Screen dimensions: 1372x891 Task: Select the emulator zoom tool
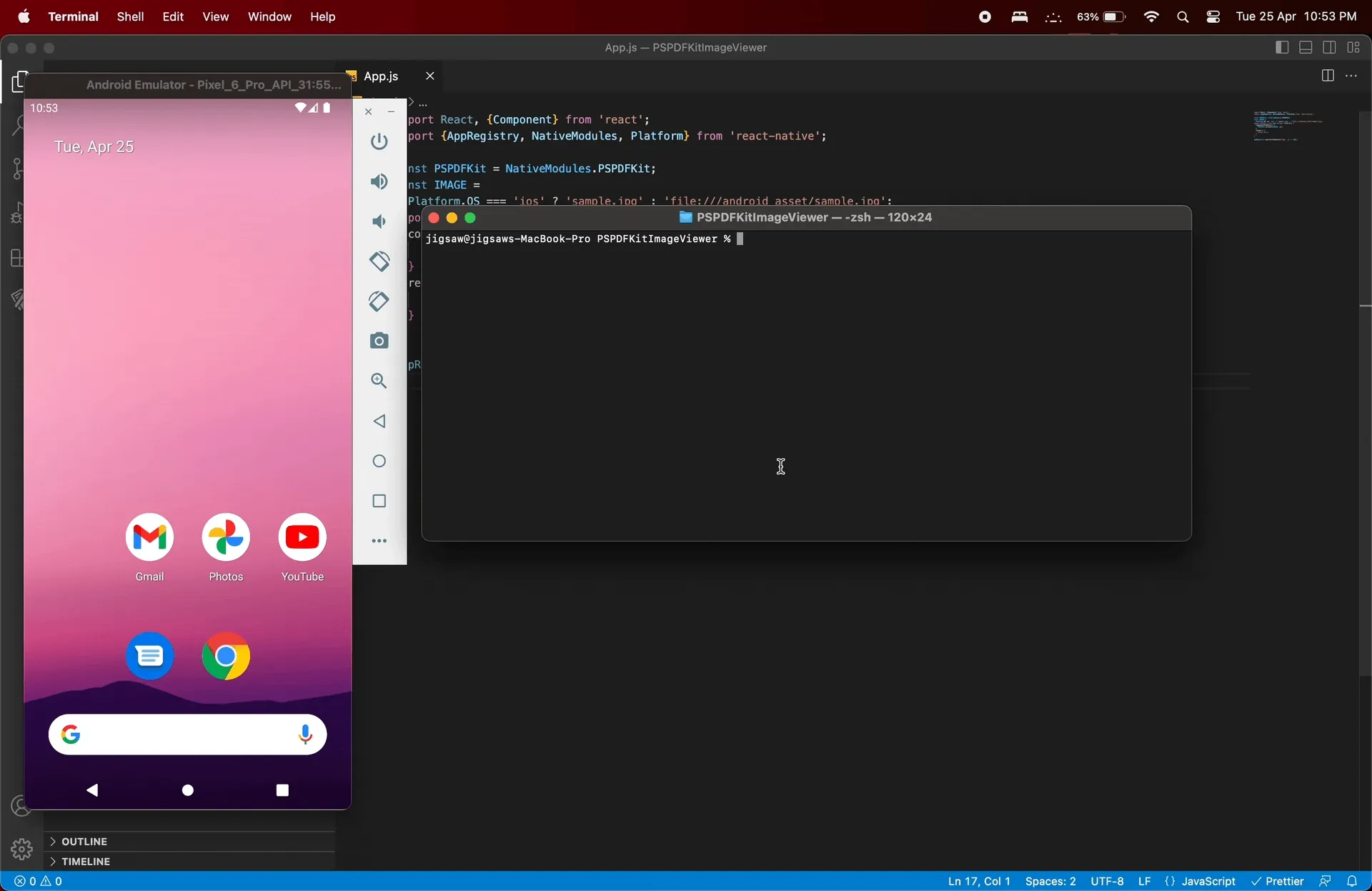379,381
